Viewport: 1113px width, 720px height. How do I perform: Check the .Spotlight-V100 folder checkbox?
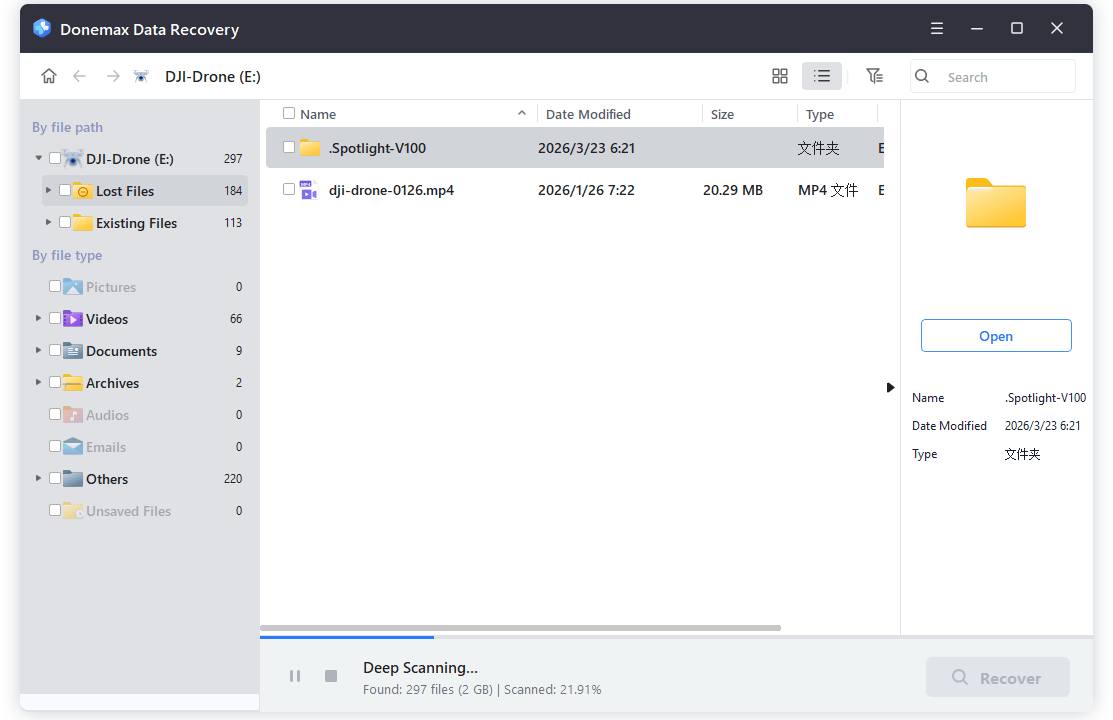click(x=289, y=148)
